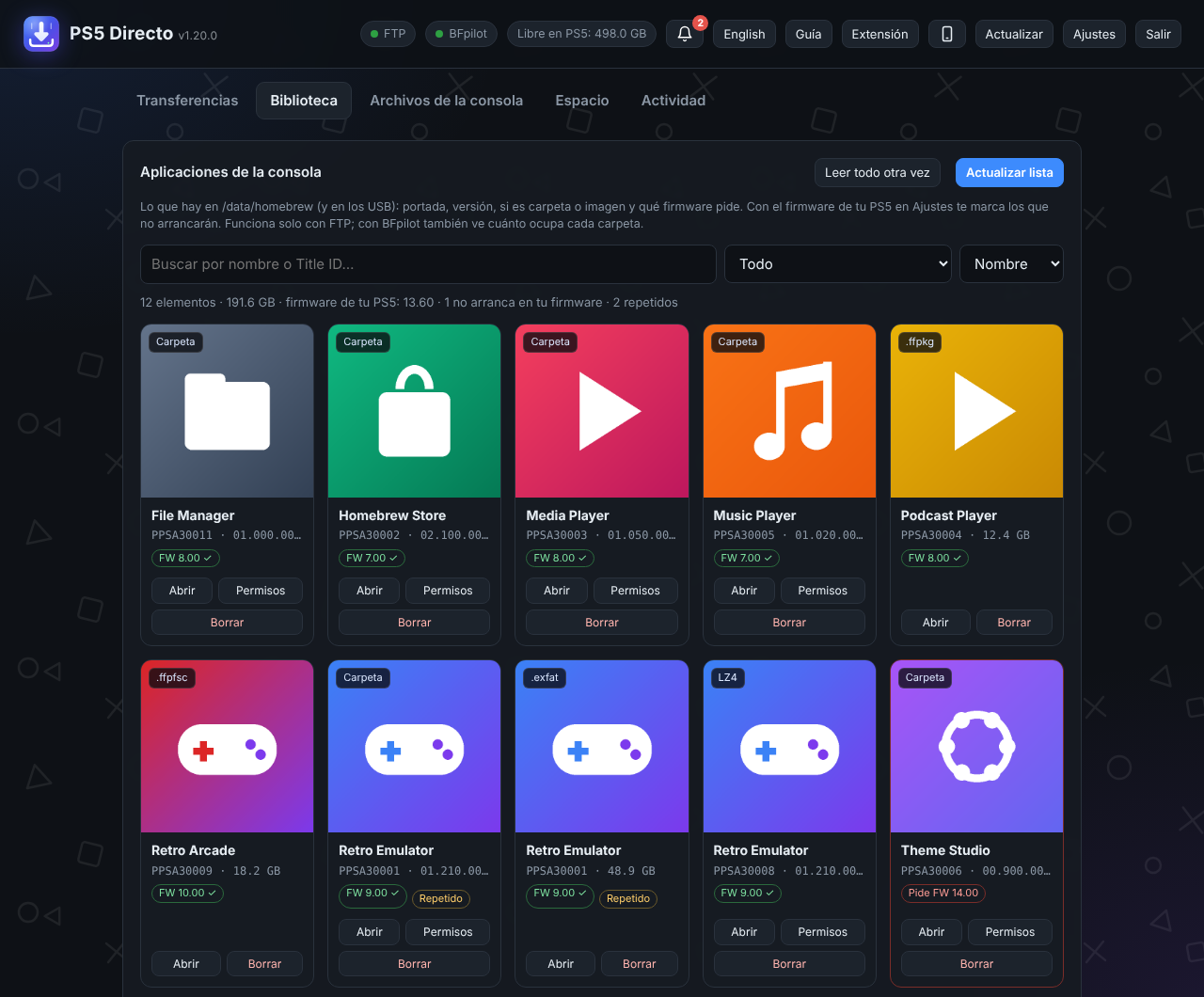Click the LZ4 format tag
The image size is (1204, 997).
tap(727, 677)
